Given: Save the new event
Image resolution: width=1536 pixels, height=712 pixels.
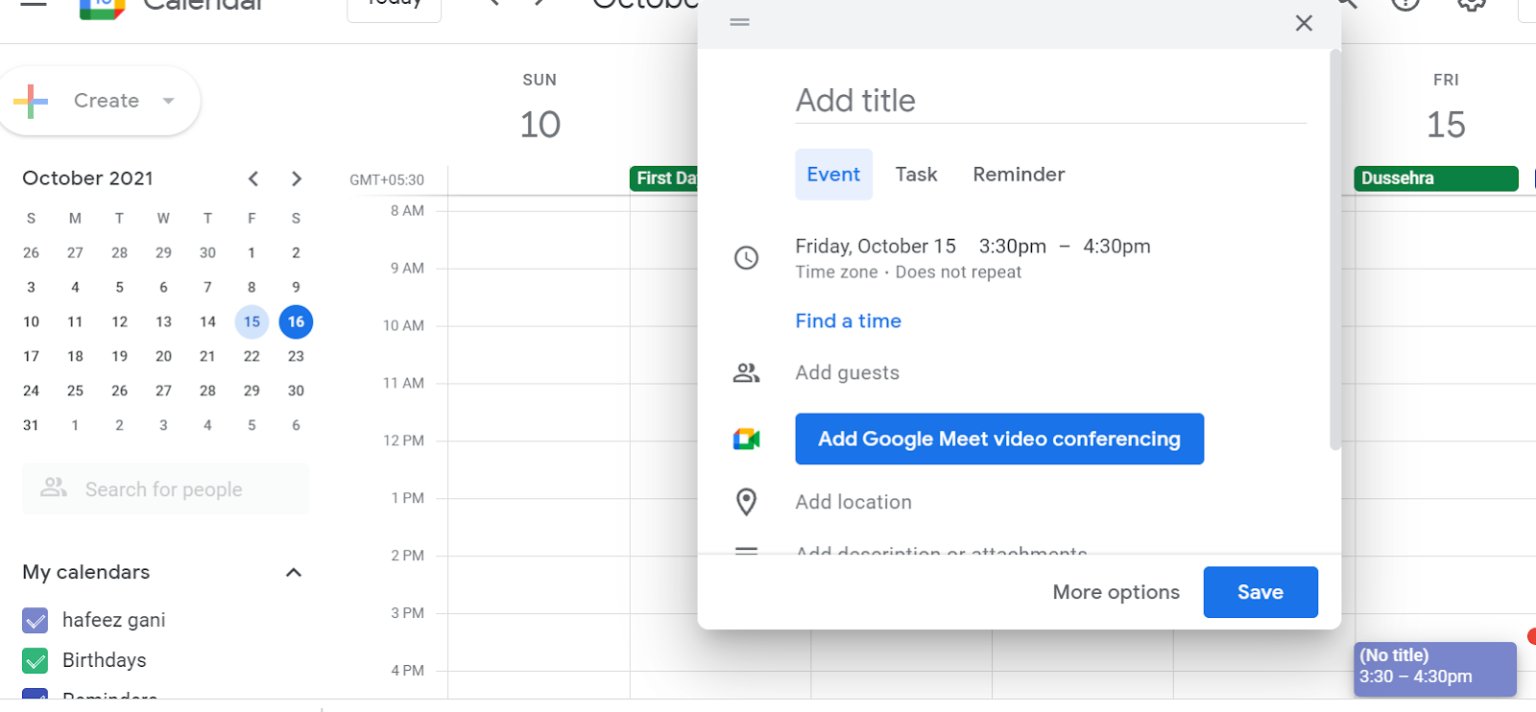Looking at the screenshot, I should (1260, 592).
